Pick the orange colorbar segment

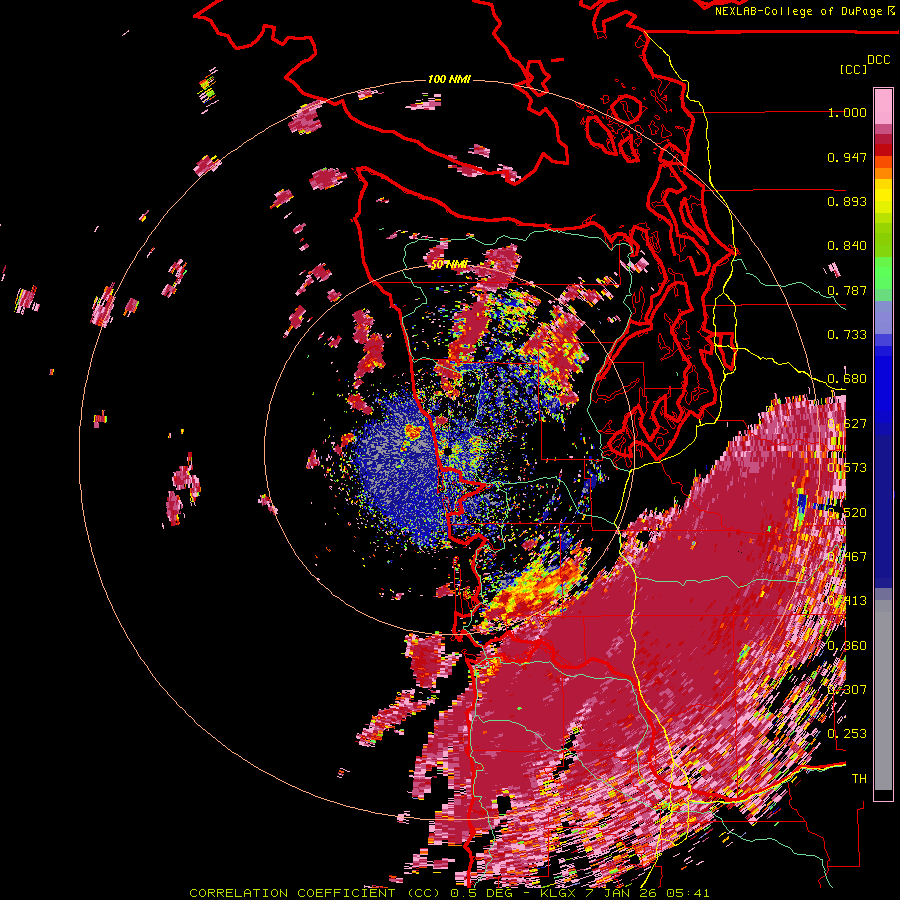(883, 173)
